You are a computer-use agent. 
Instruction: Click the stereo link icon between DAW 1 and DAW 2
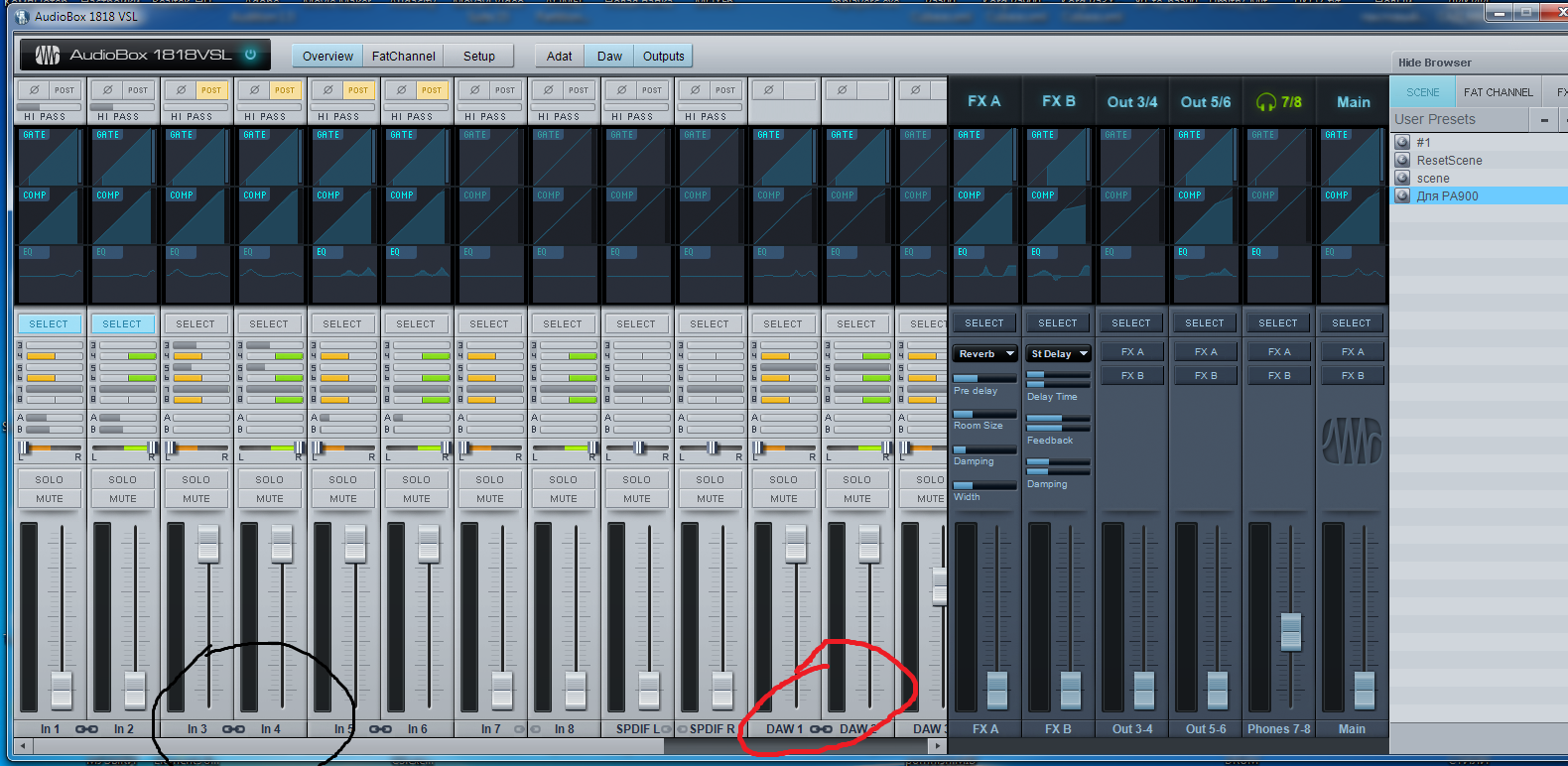821,729
